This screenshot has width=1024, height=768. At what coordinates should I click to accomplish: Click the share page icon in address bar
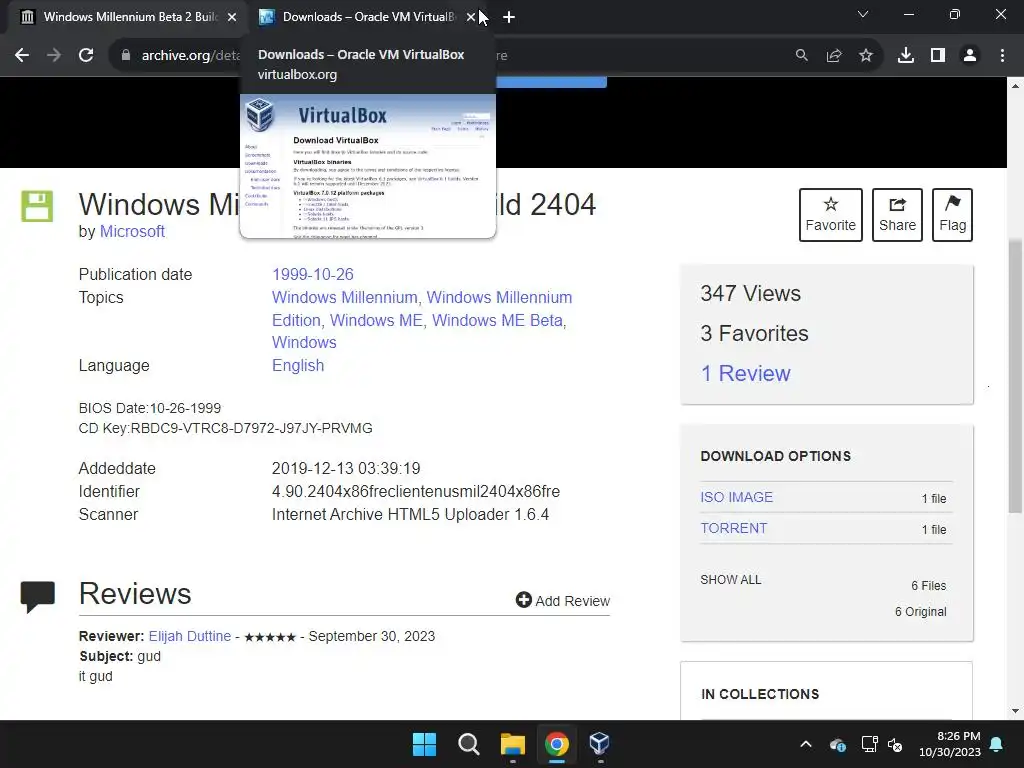(834, 56)
